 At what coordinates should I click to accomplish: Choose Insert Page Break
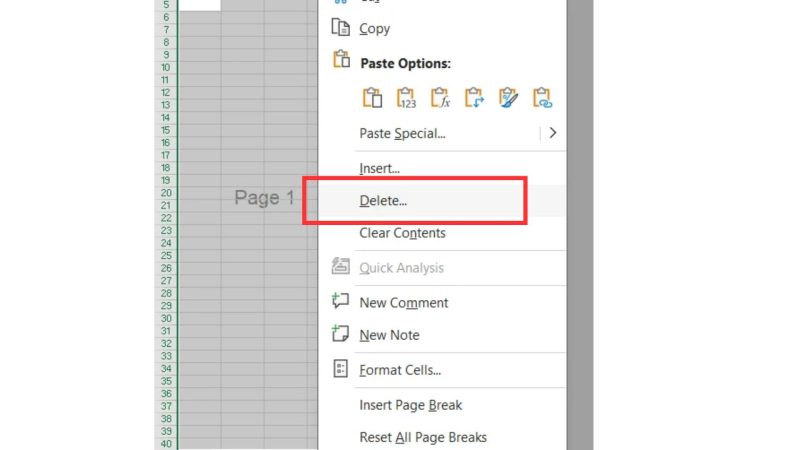(411, 405)
